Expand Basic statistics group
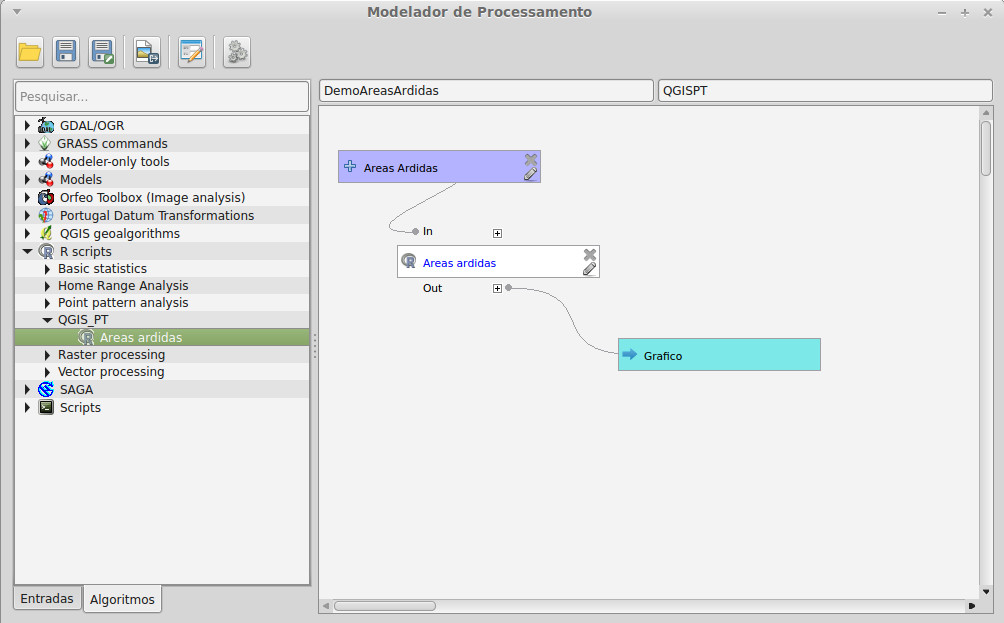 point(47,268)
